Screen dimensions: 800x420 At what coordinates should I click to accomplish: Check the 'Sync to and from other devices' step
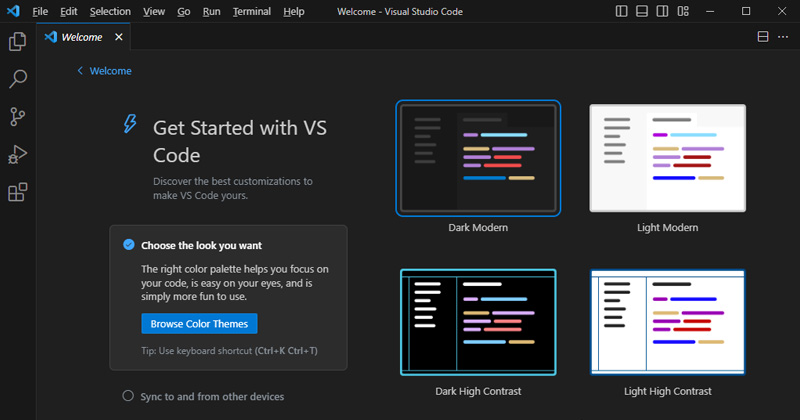tap(128, 396)
